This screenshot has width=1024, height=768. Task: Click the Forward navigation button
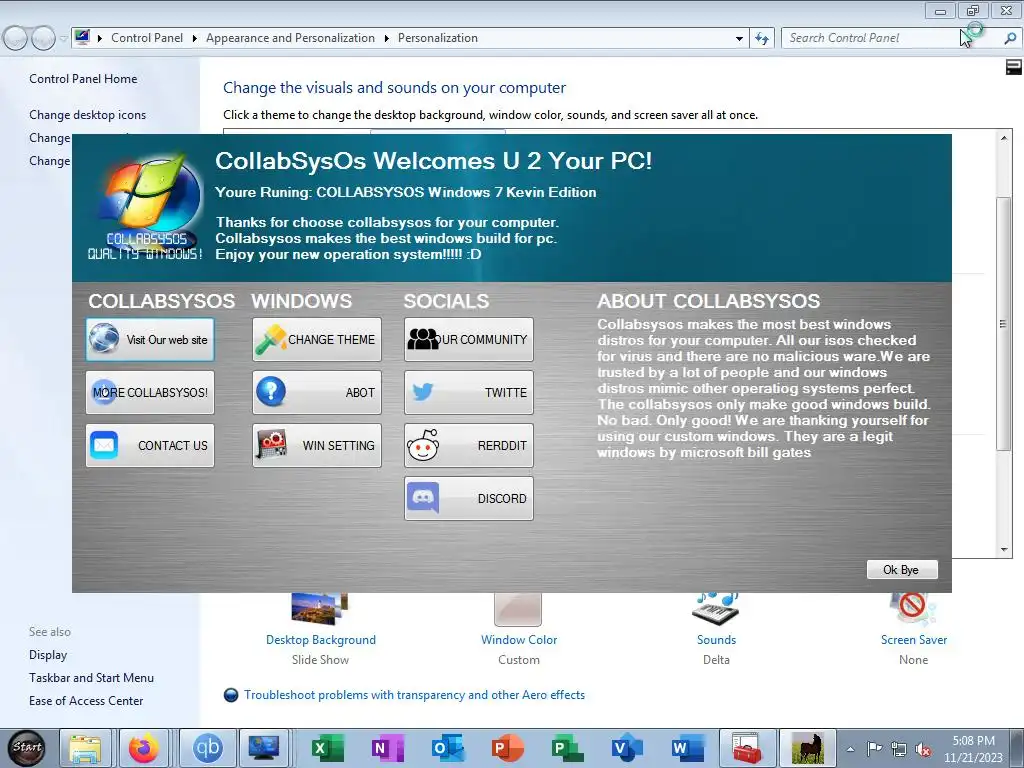click(43, 39)
